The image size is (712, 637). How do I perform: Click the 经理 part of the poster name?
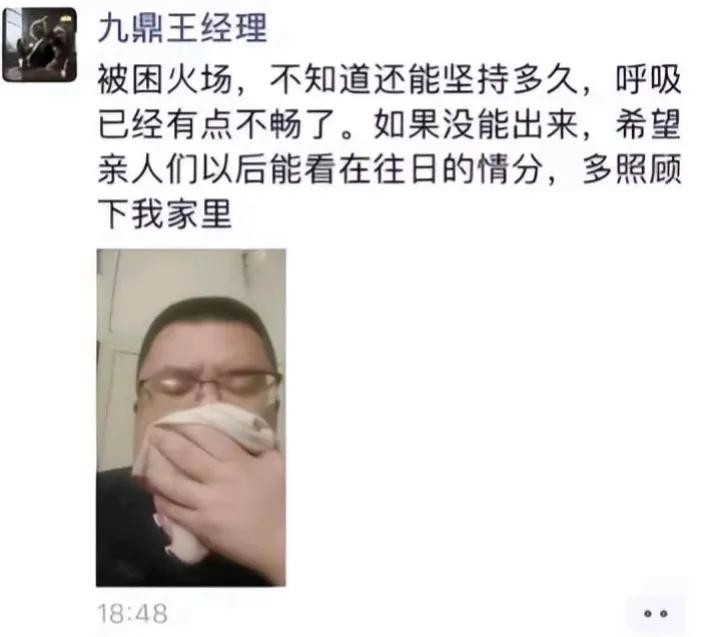(234, 28)
